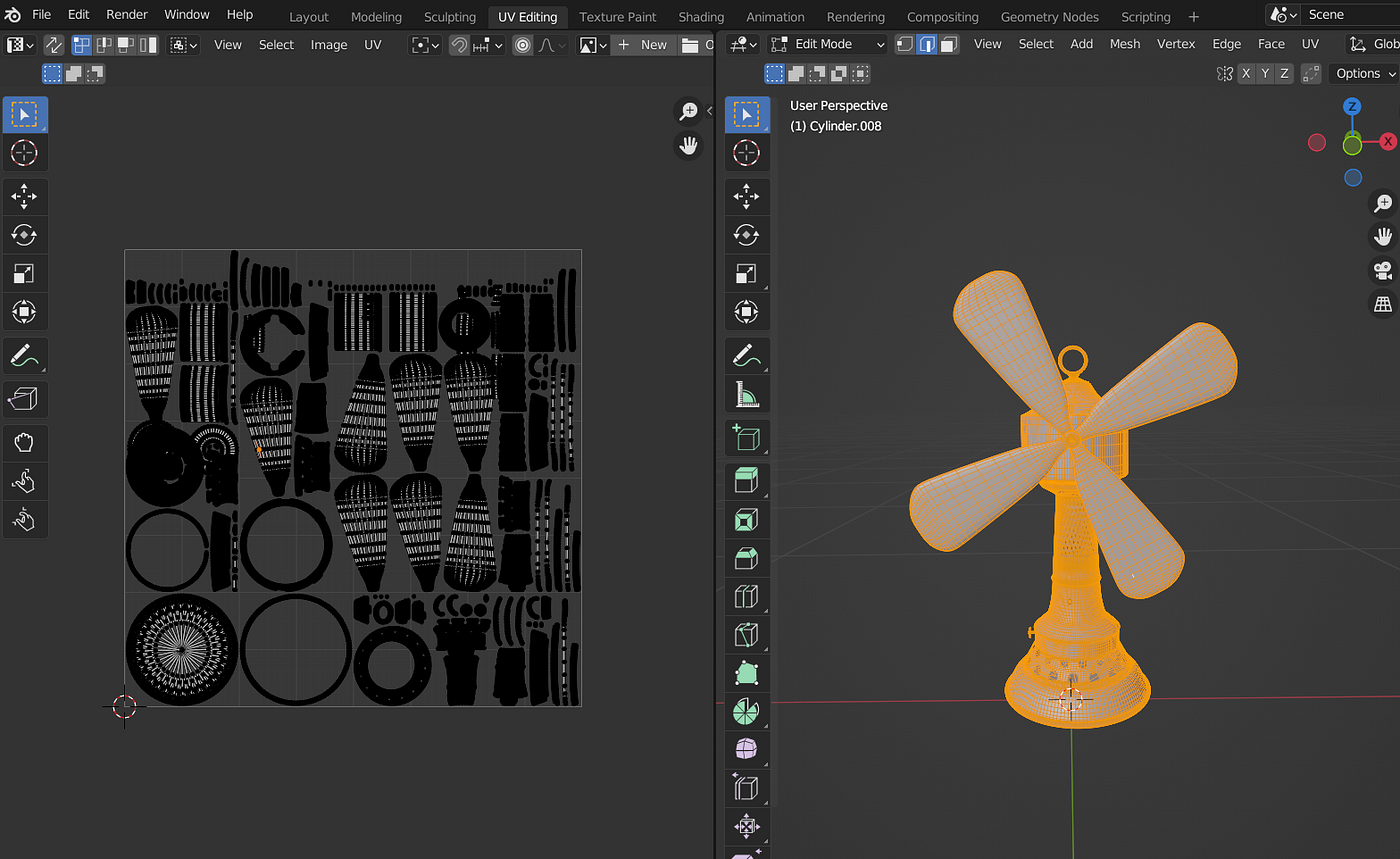Select the Move tool in the UV editor toolbar

click(24, 196)
